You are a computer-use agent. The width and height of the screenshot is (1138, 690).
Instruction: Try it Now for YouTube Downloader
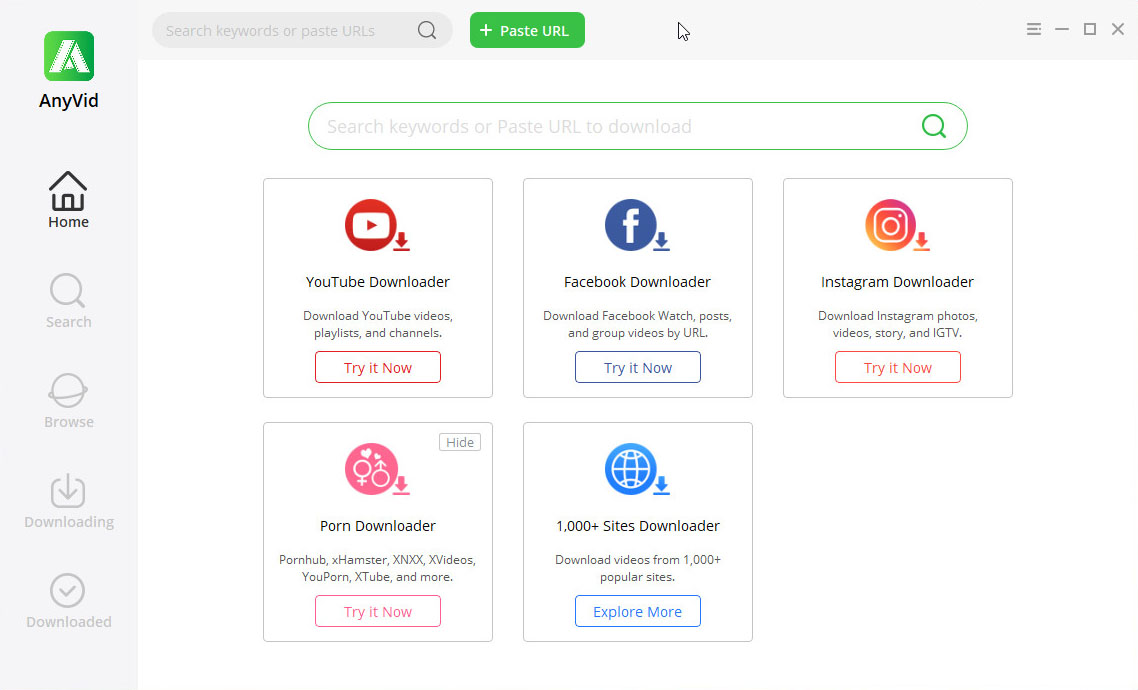(x=377, y=367)
